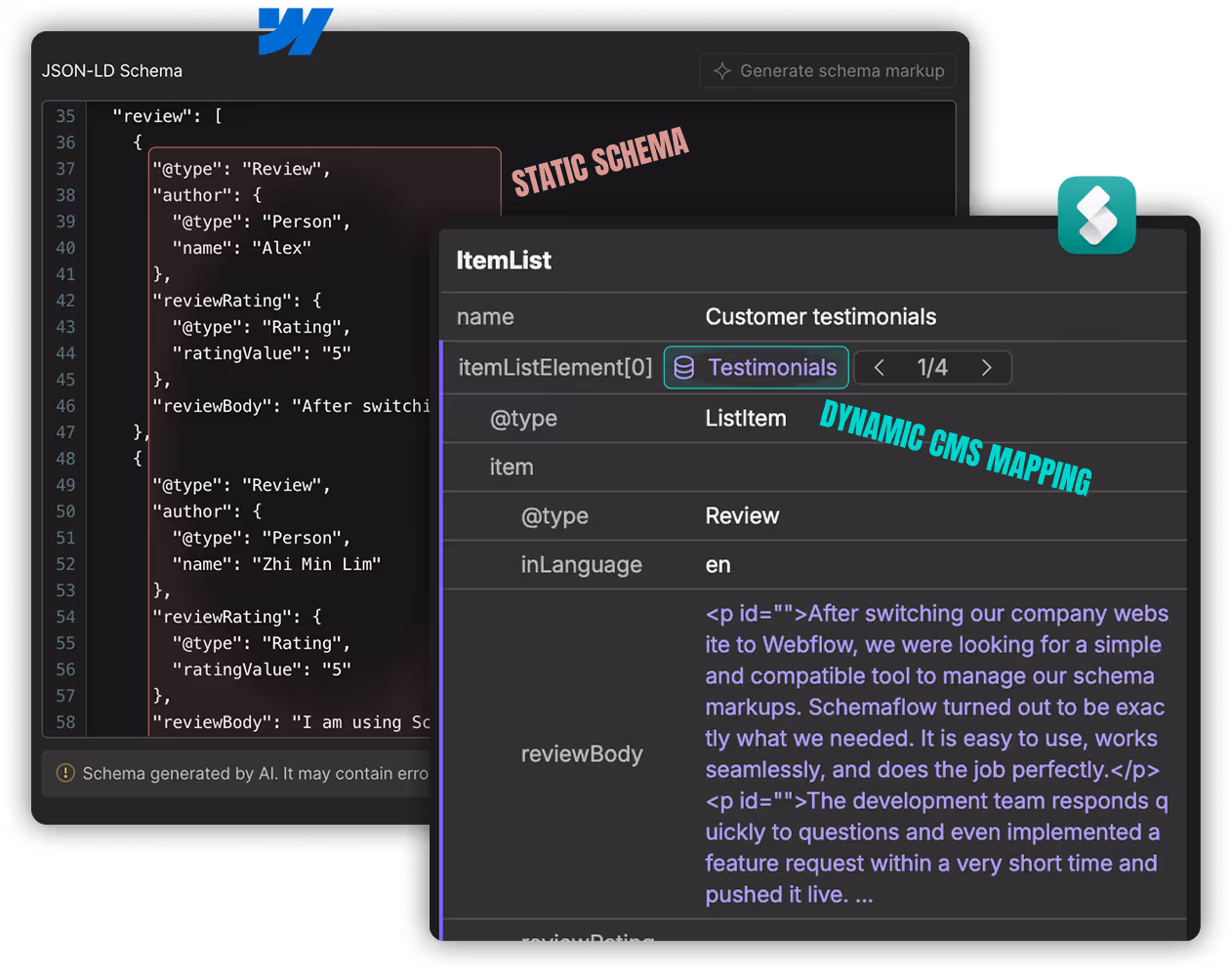Image resolution: width=1232 pixels, height=973 pixels.
Task: Click the name field label in ItemList
Action: [485, 317]
